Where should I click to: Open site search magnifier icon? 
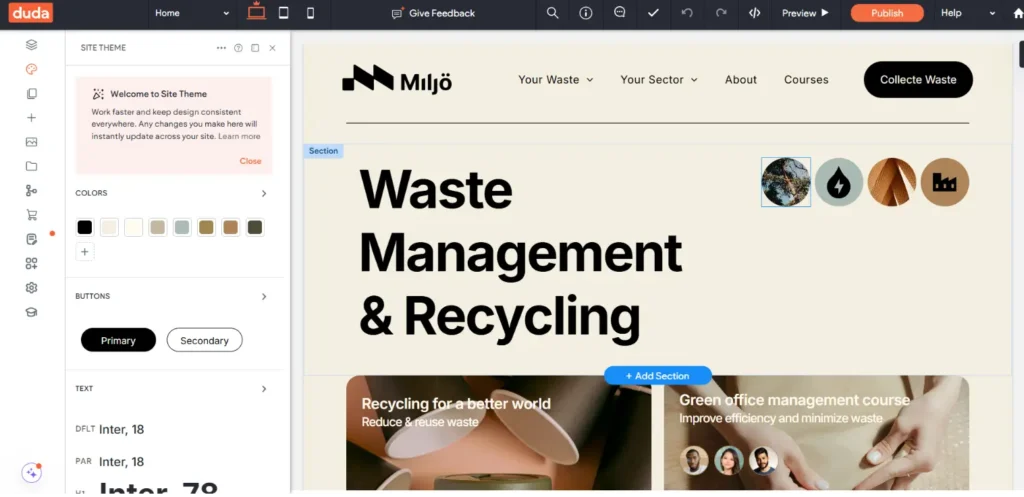(552, 13)
